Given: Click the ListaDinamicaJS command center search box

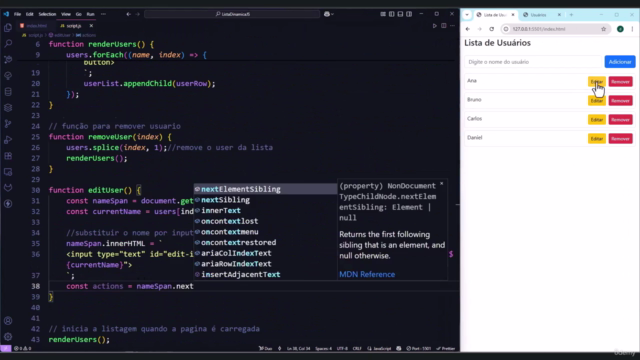Looking at the screenshot, I should click(x=232, y=14).
